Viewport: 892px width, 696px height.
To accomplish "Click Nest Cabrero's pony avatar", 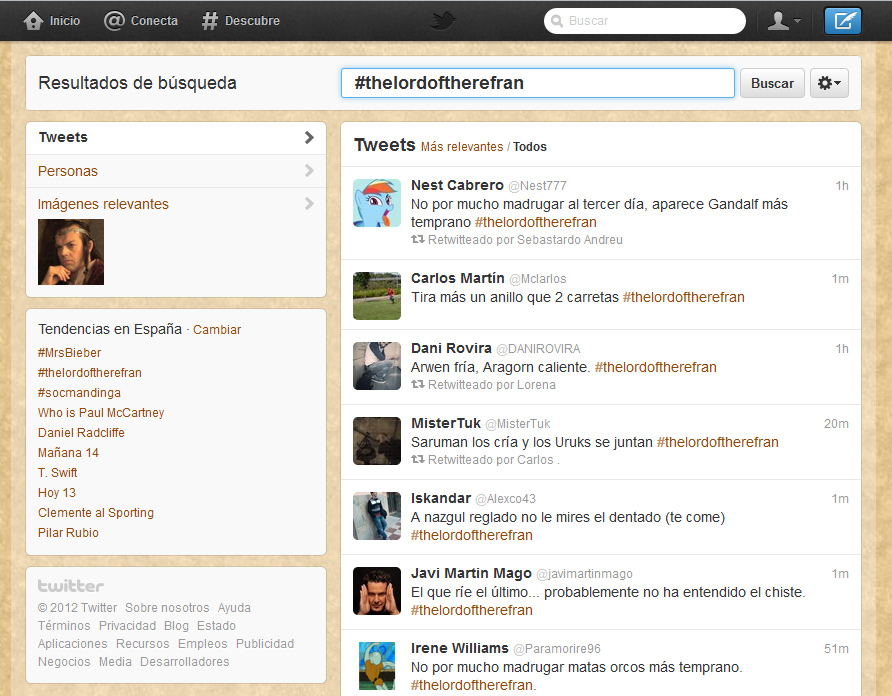I will 377,203.
